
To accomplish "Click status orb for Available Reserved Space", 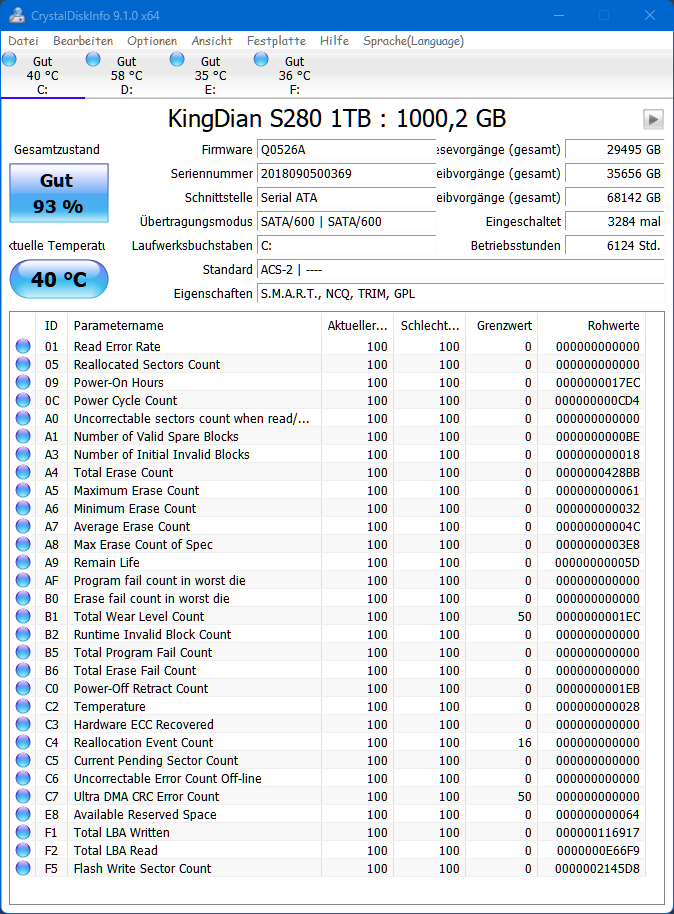I will click(23, 814).
